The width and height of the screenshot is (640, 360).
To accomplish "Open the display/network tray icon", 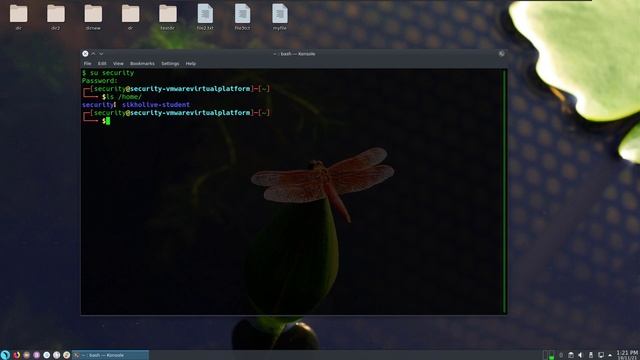I will [601, 355].
